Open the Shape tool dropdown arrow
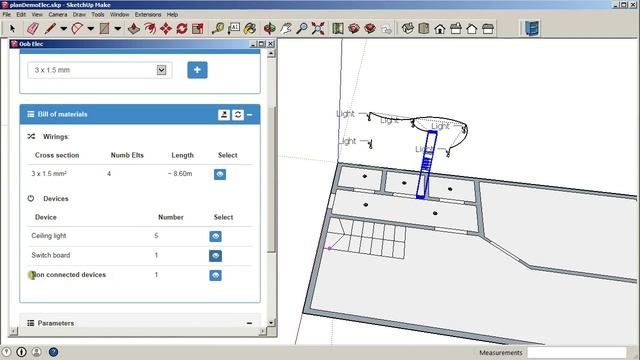 tap(118, 29)
